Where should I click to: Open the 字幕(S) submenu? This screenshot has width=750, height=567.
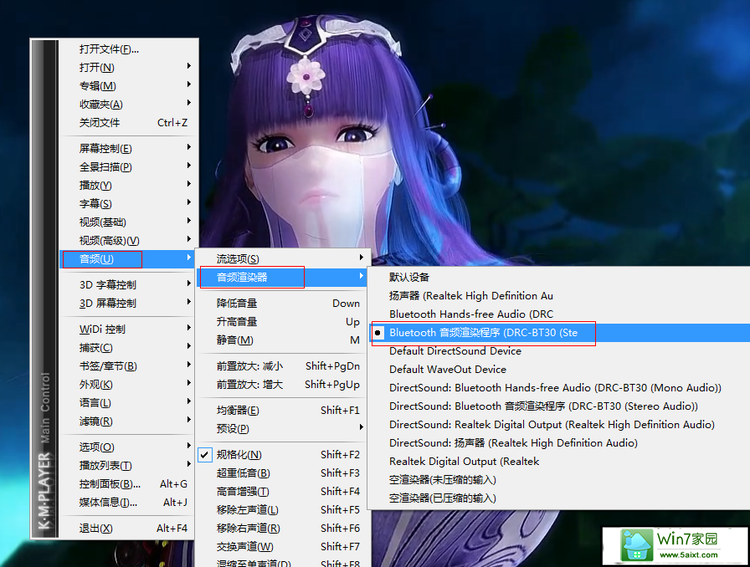128,204
